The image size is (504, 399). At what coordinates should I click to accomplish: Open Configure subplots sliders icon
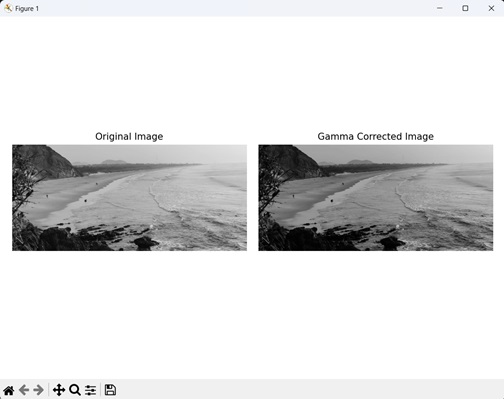pos(90,390)
